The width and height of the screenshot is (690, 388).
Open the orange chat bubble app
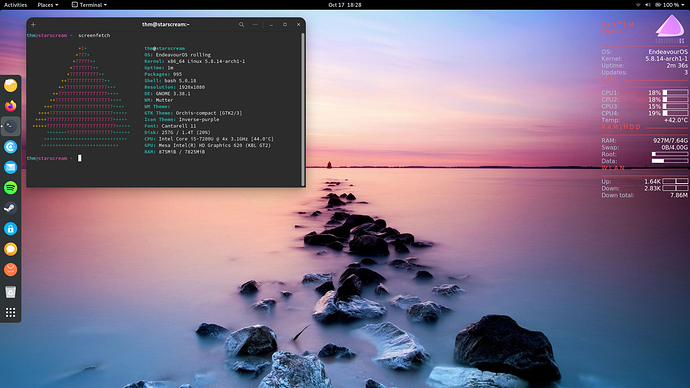11,249
